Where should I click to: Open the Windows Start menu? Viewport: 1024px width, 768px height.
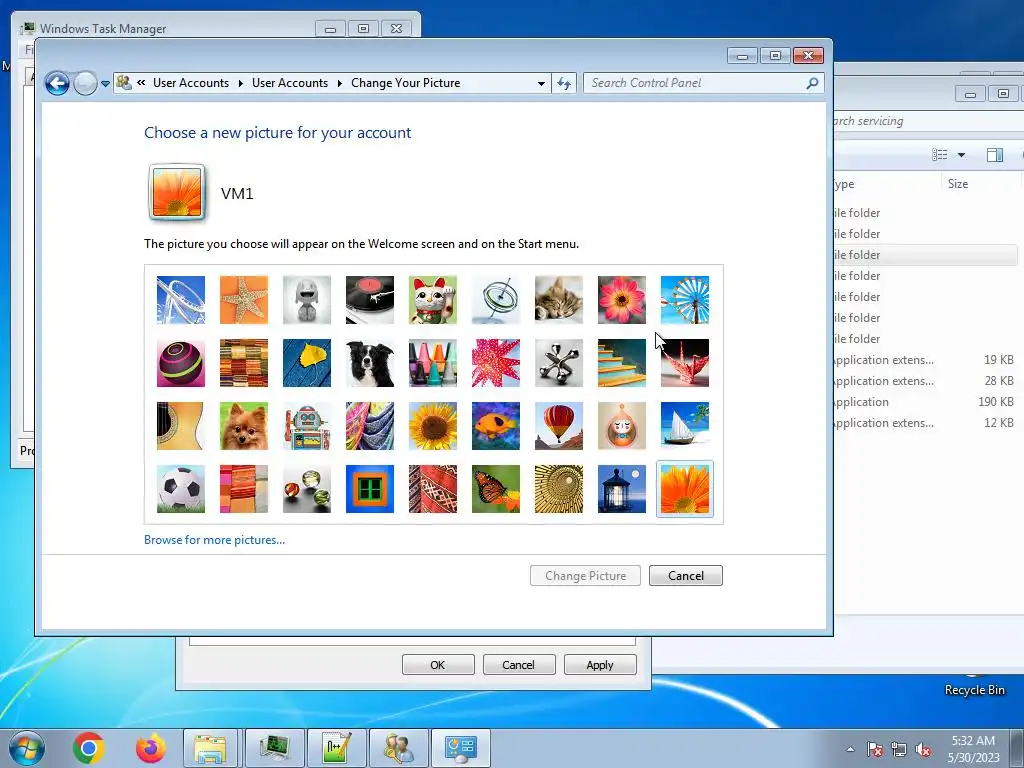coord(27,748)
